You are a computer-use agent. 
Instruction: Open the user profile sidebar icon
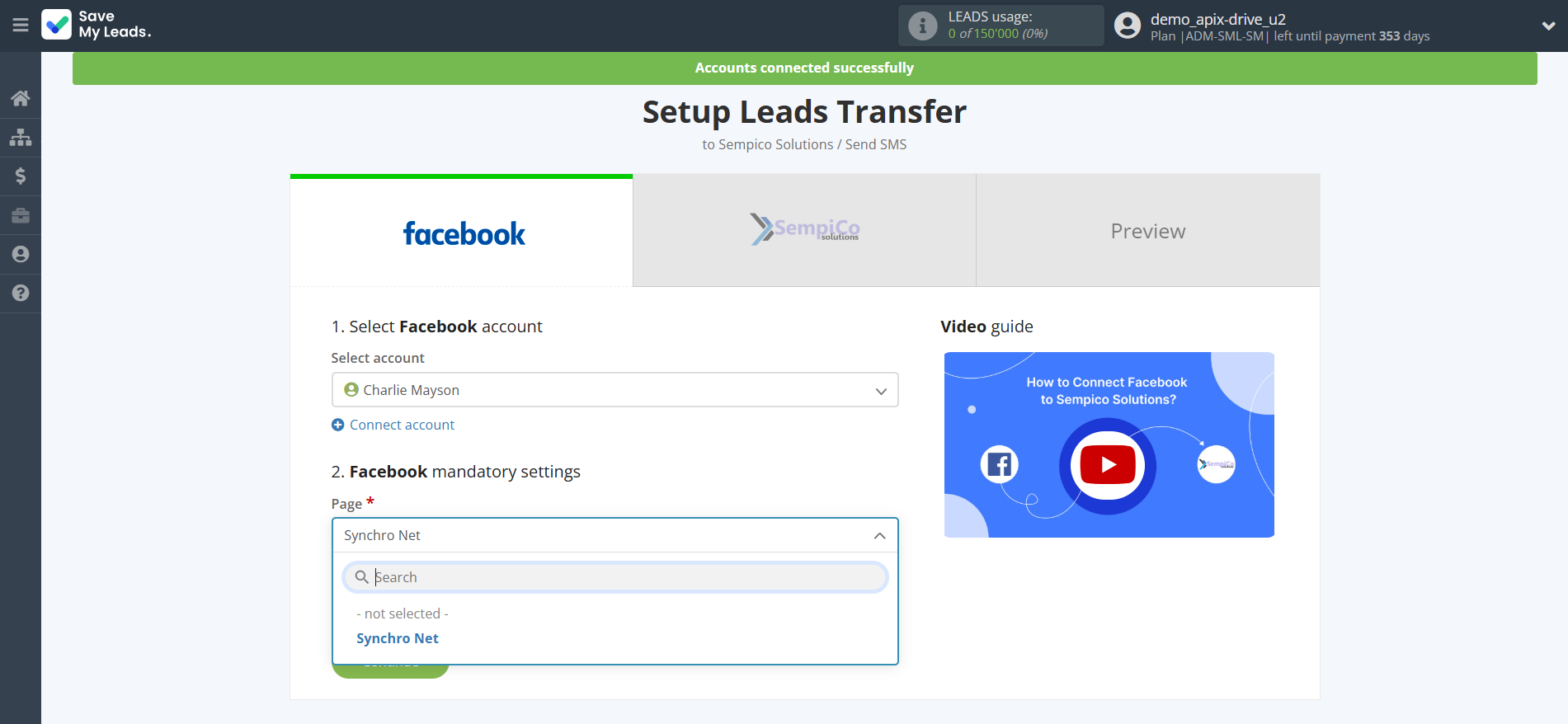[x=21, y=254]
